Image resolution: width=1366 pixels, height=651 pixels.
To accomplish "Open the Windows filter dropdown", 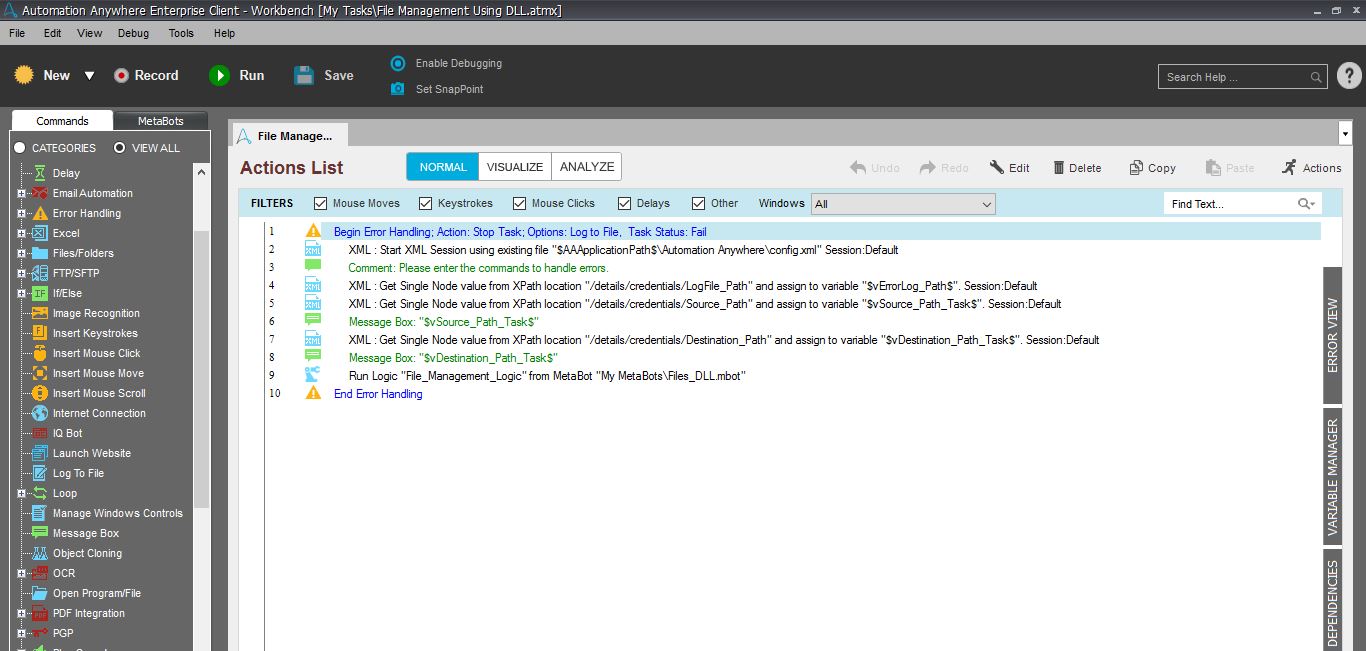I will click(x=986, y=204).
